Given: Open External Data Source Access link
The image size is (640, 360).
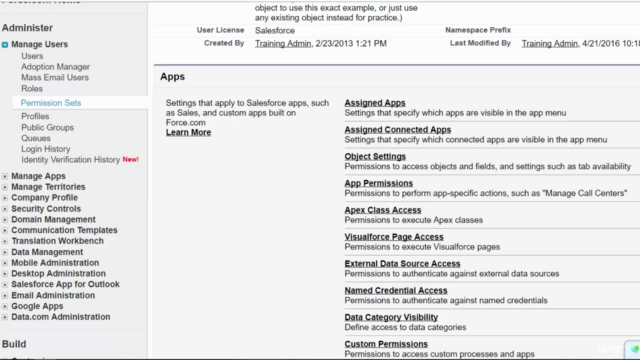Looking at the screenshot, I should [402, 264].
